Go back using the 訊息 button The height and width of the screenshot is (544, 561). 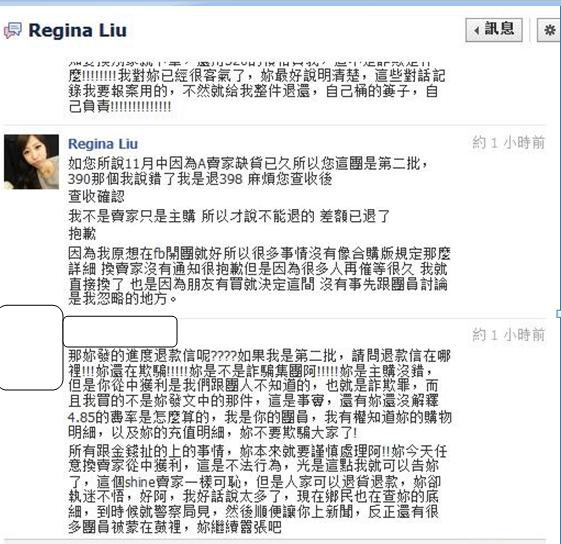[494, 30]
